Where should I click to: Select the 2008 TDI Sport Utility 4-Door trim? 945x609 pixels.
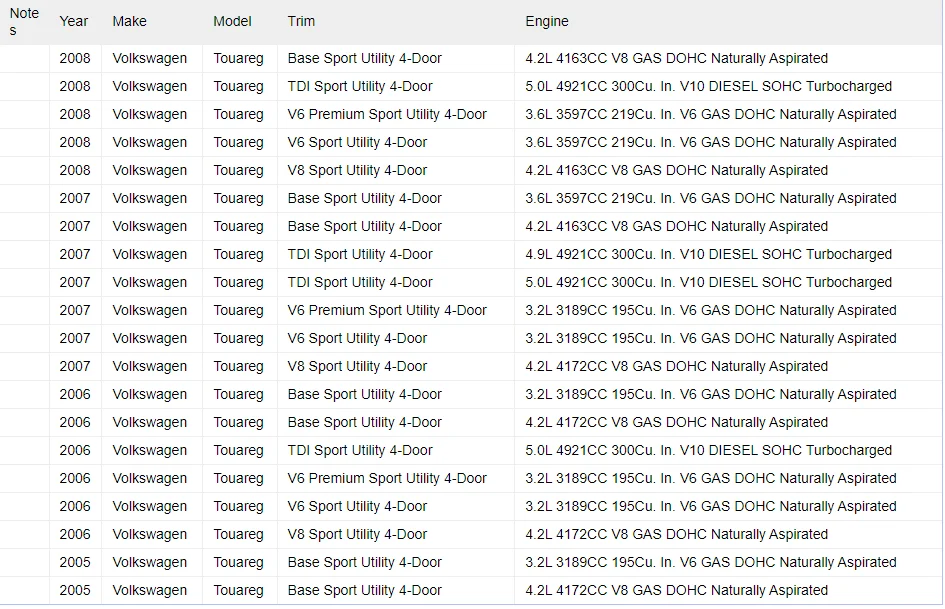360,86
